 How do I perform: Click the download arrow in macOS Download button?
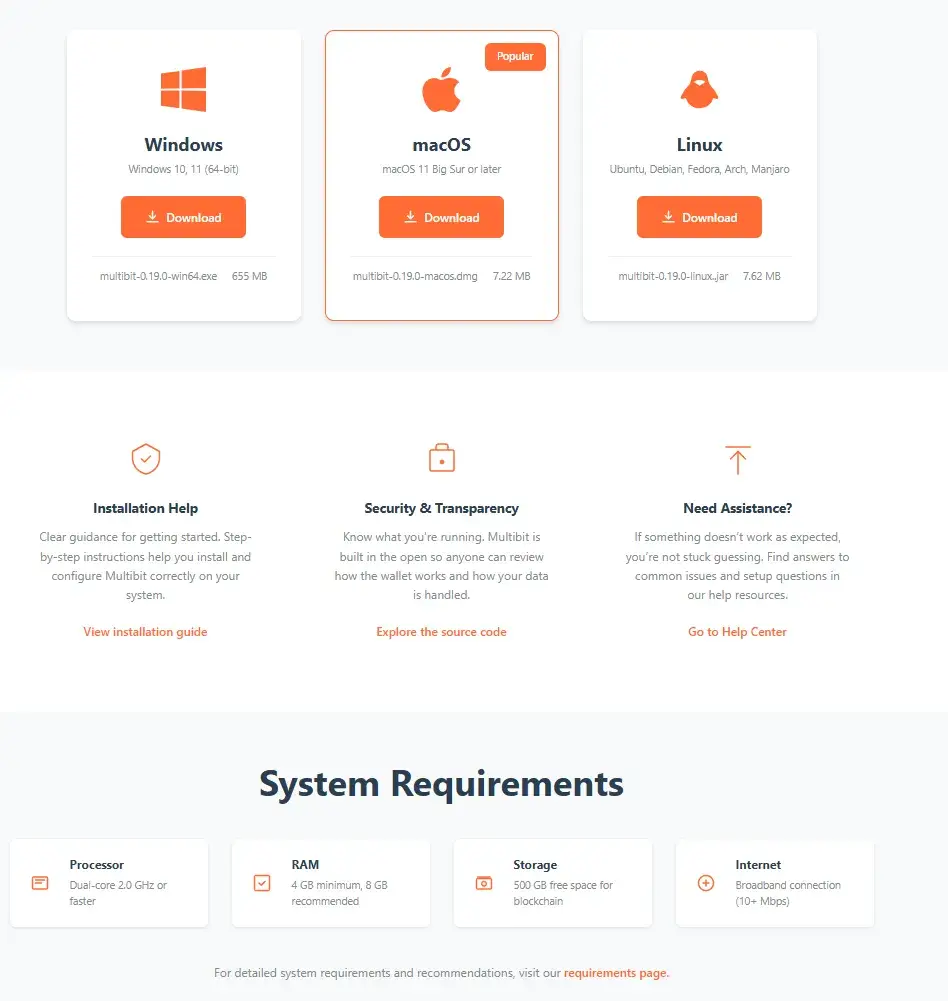coord(410,217)
